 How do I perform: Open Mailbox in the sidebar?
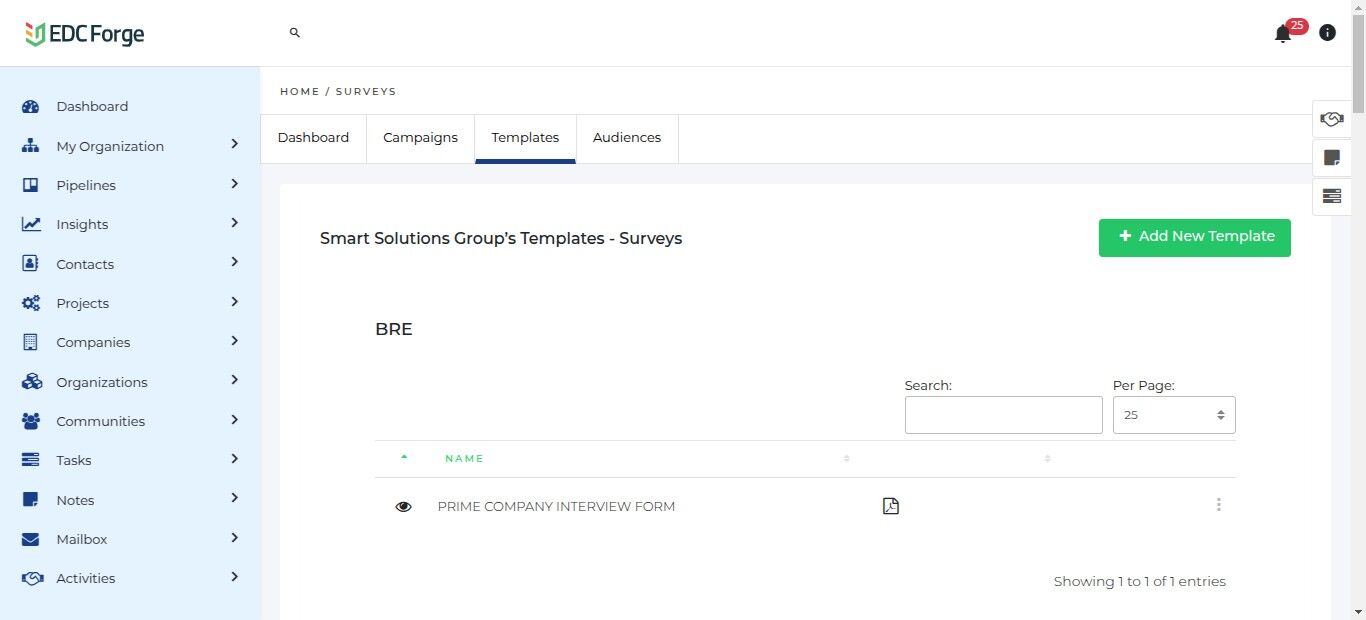coord(82,539)
